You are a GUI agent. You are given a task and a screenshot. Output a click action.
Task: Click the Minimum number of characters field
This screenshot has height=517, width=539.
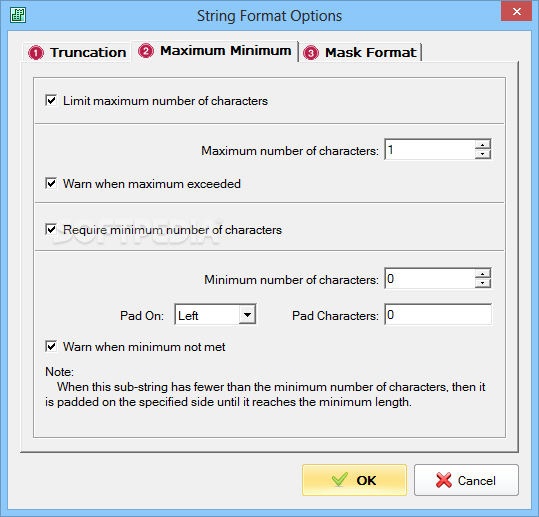pos(430,278)
